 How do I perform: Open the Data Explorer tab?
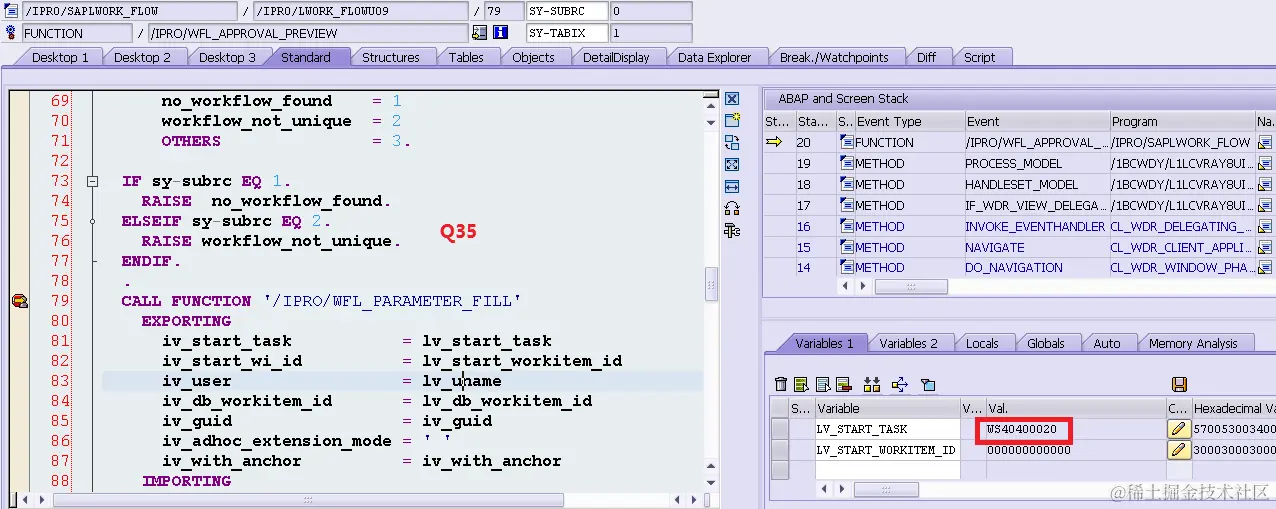[714, 57]
